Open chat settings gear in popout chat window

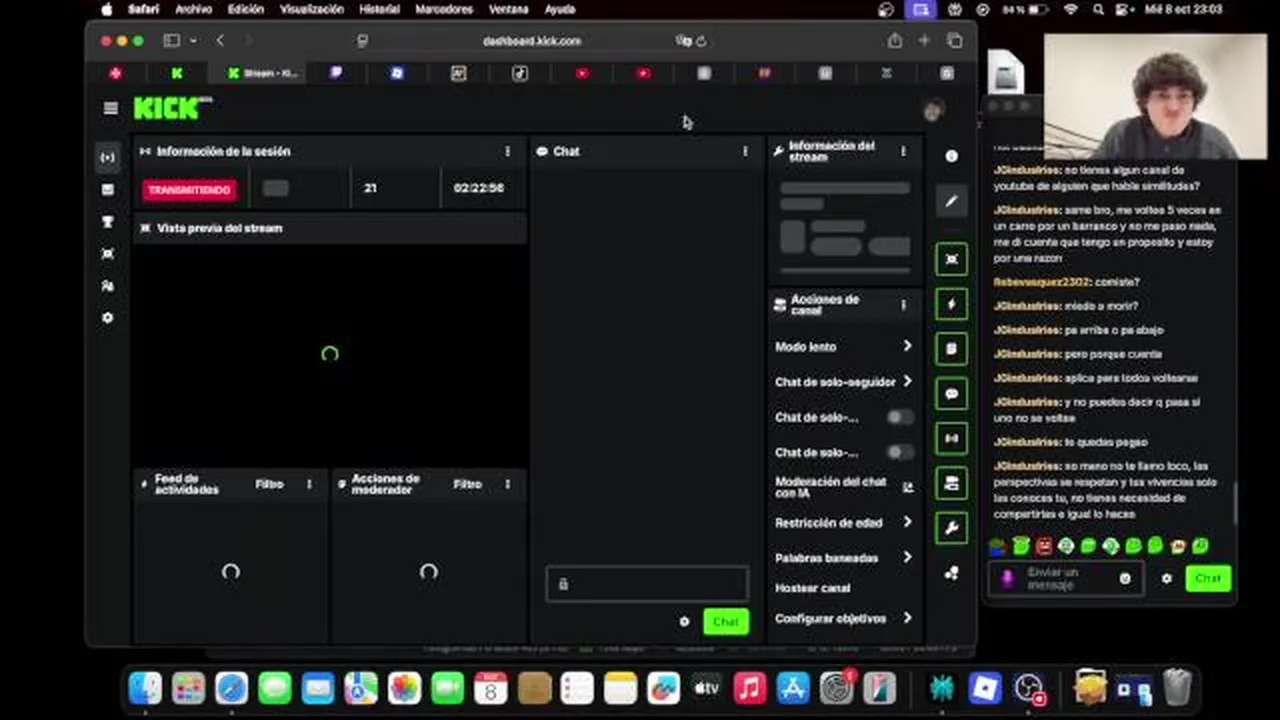[x=1166, y=578]
